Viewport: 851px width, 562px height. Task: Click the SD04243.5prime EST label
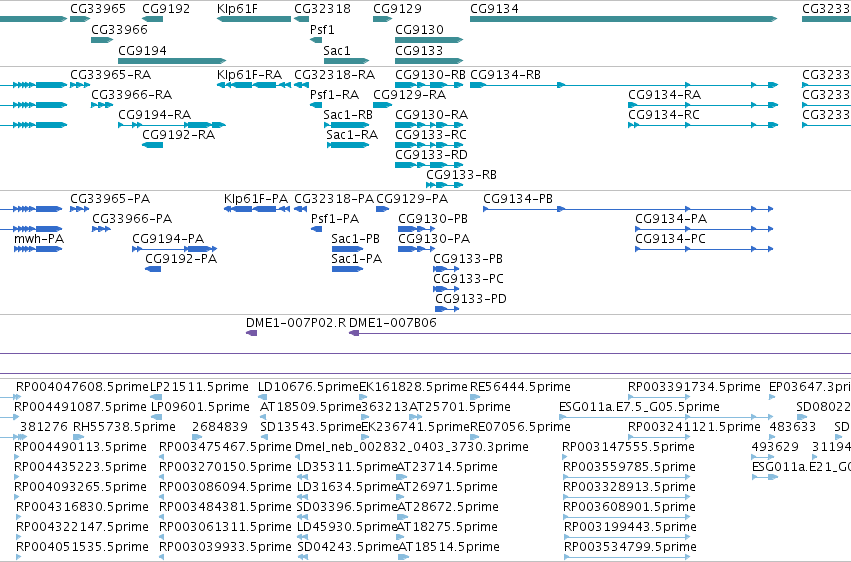point(348,547)
